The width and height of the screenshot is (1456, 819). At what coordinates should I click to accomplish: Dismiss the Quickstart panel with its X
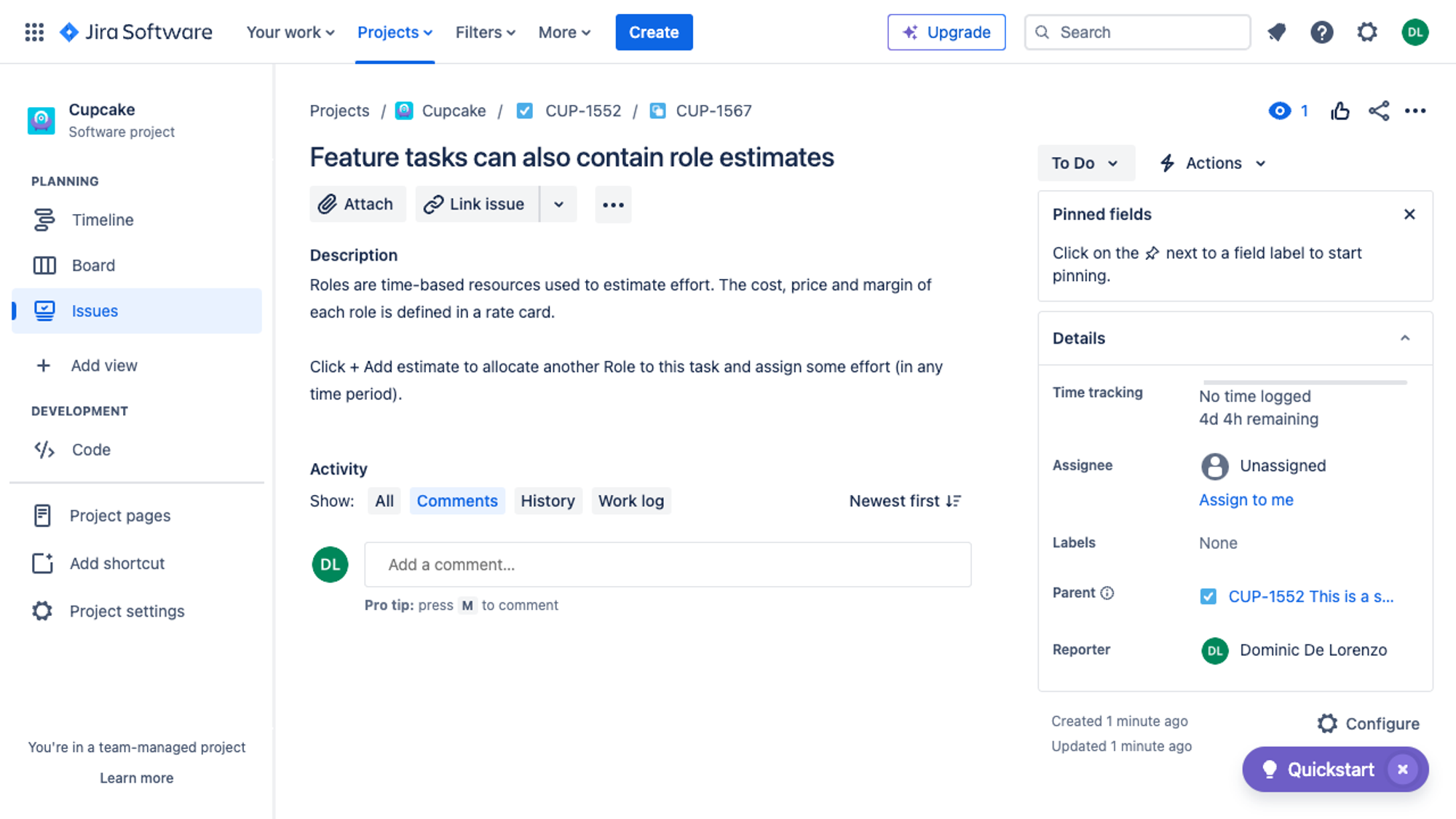(1402, 769)
